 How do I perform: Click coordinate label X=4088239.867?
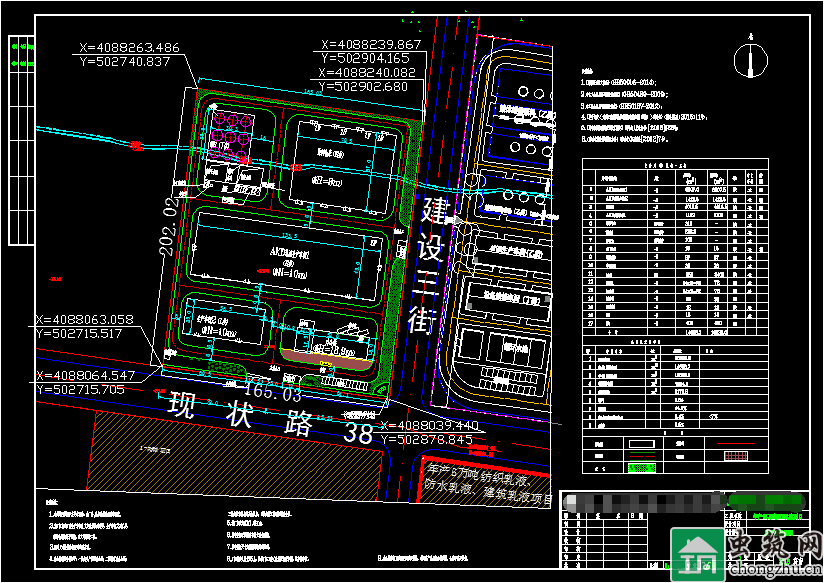coord(371,45)
